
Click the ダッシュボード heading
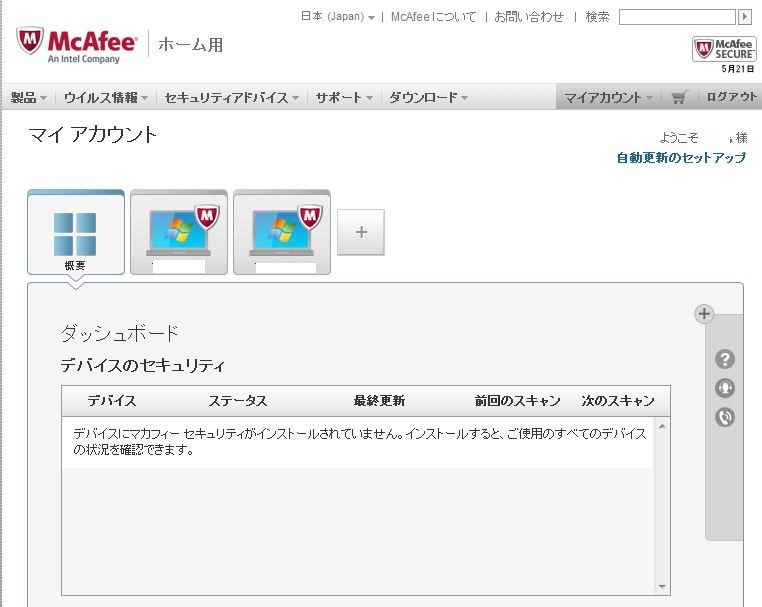tap(119, 333)
